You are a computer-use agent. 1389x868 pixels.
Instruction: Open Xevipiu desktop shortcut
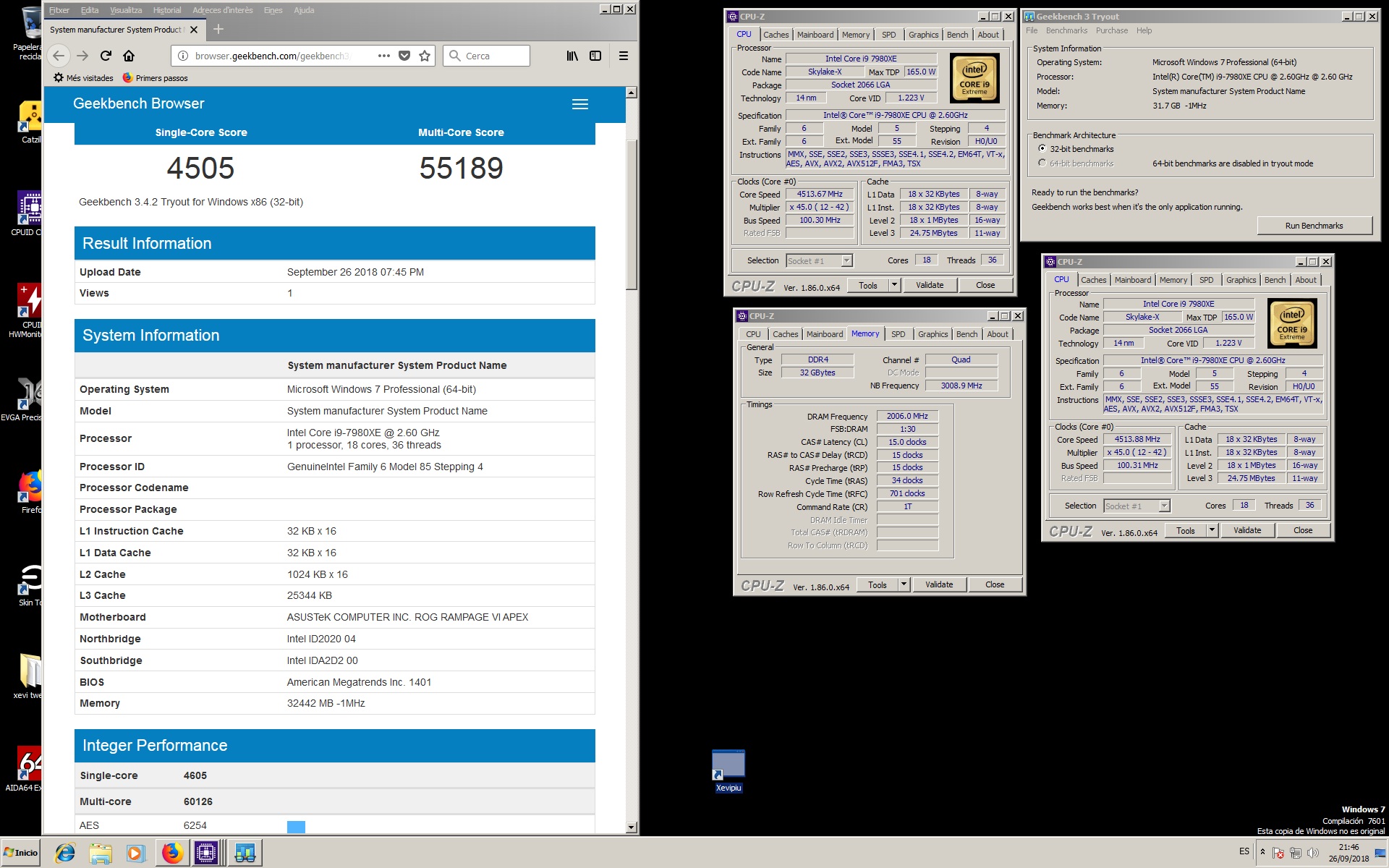coord(729,771)
